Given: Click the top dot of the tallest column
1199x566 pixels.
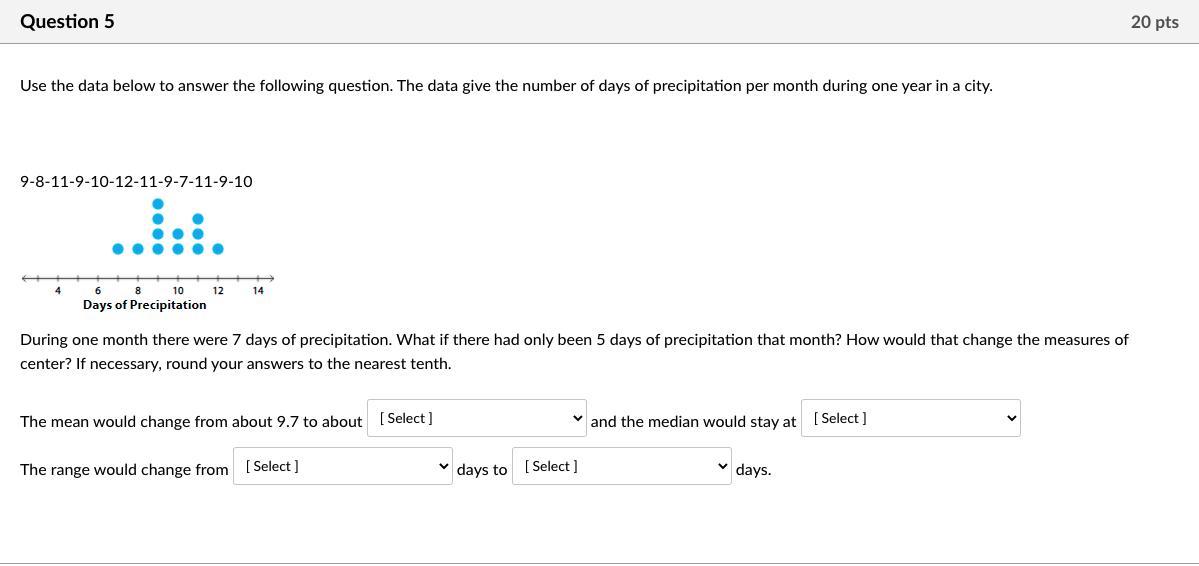Looking at the screenshot, I should coord(157,204).
